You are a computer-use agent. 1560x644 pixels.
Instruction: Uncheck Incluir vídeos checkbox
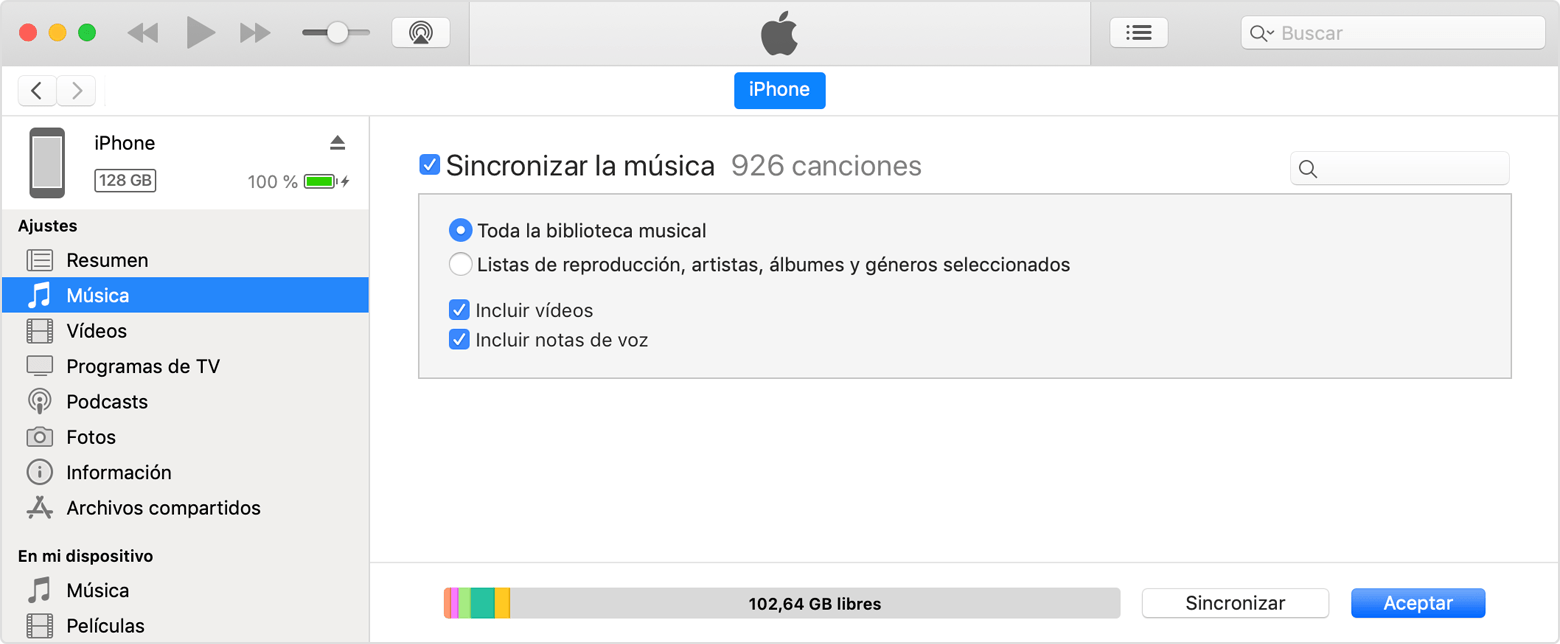click(x=460, y=310)
